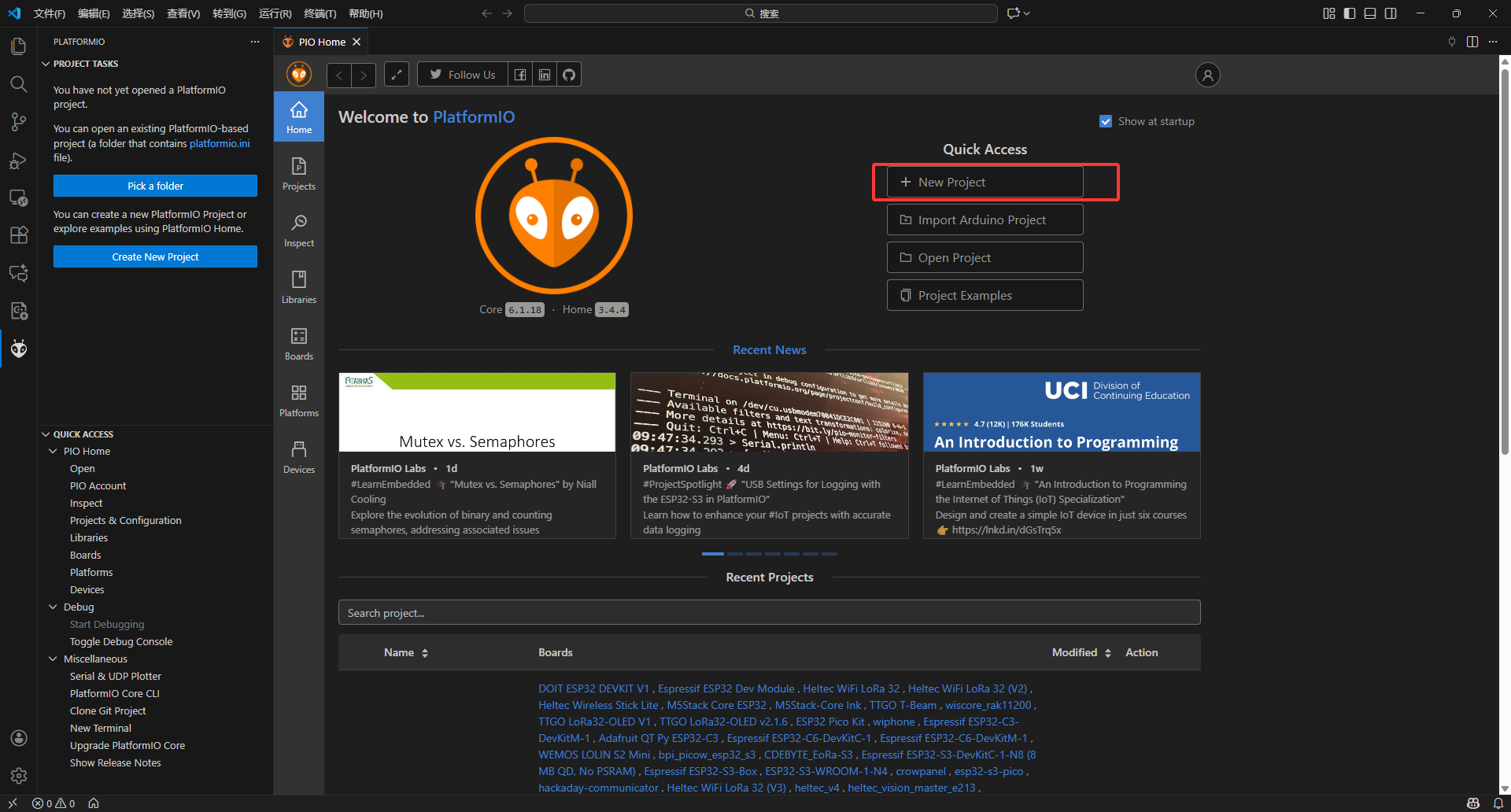Open the Extensions view in activity bar

(19, 235)
